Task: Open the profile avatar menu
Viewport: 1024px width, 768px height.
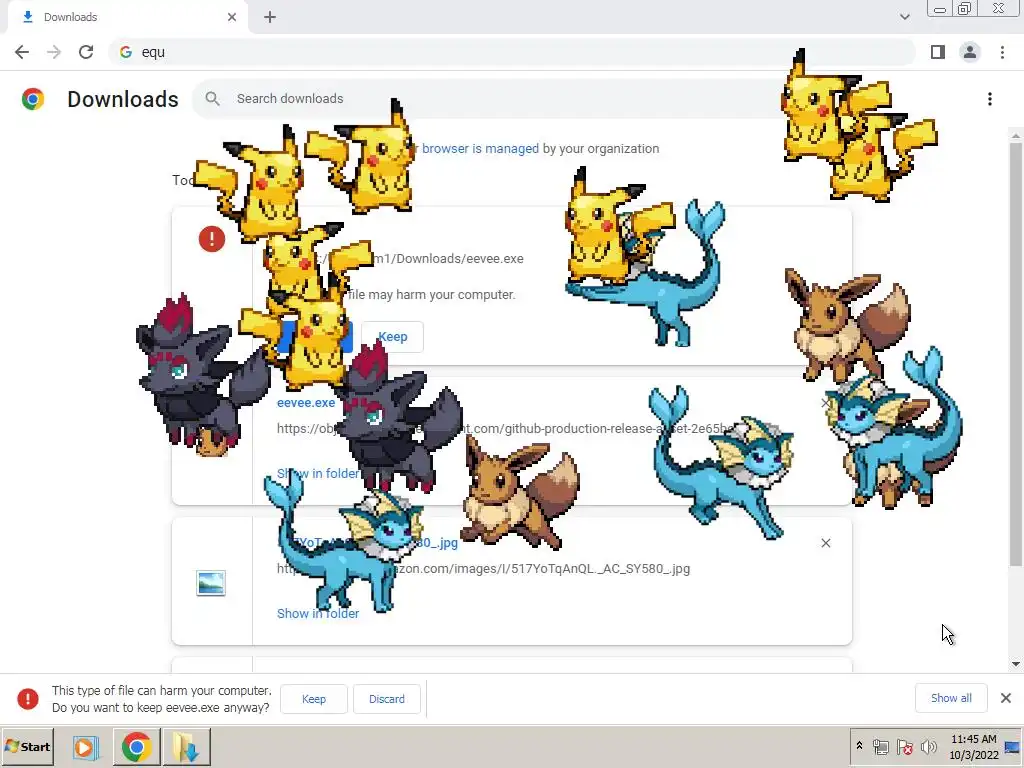Action: pyautogui.click(x=970, y=52)
